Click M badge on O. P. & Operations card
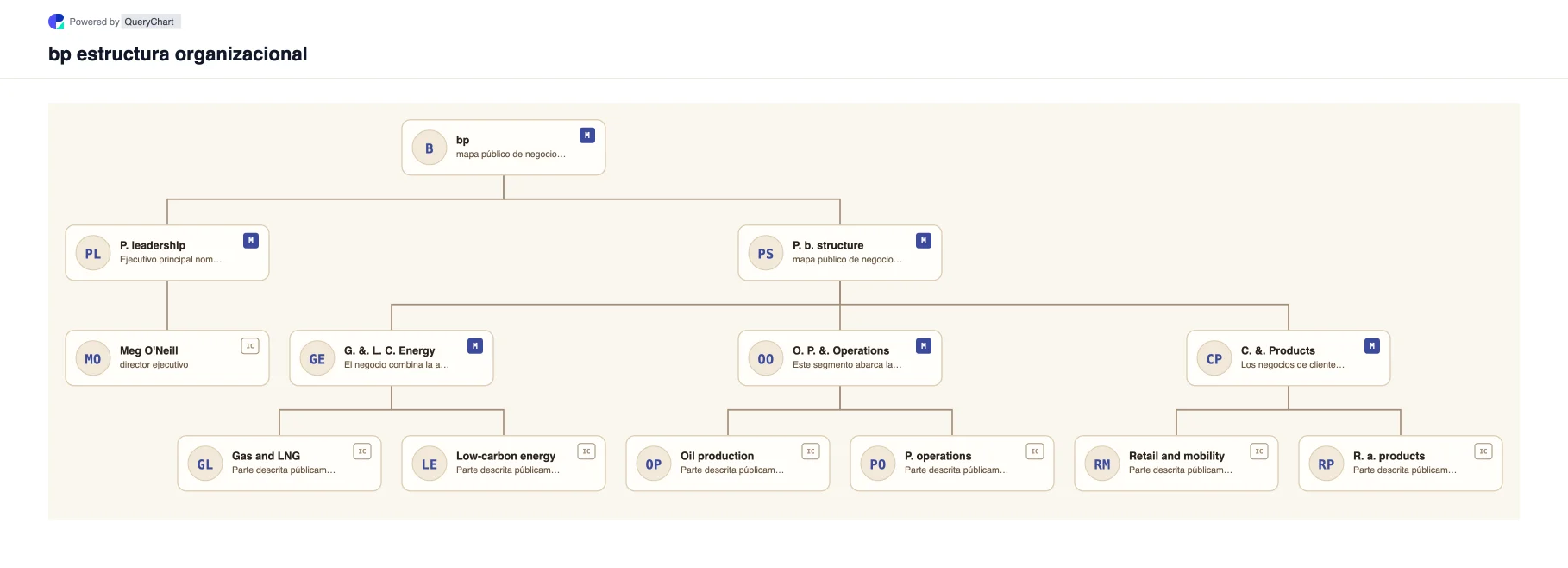Screen dimensions: 1568x568 coord(924,346)
